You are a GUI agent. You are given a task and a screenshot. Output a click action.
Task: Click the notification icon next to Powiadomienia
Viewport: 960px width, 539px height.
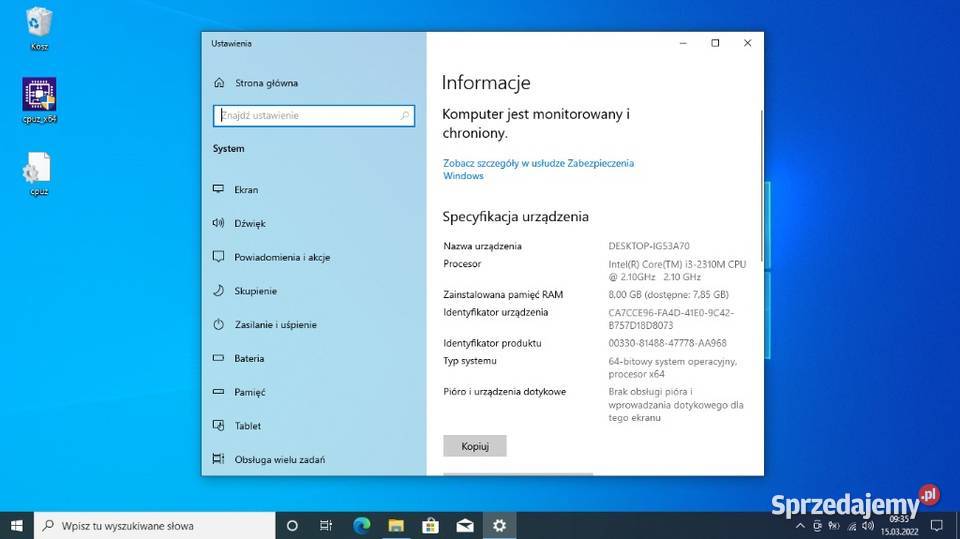(218, 257)
